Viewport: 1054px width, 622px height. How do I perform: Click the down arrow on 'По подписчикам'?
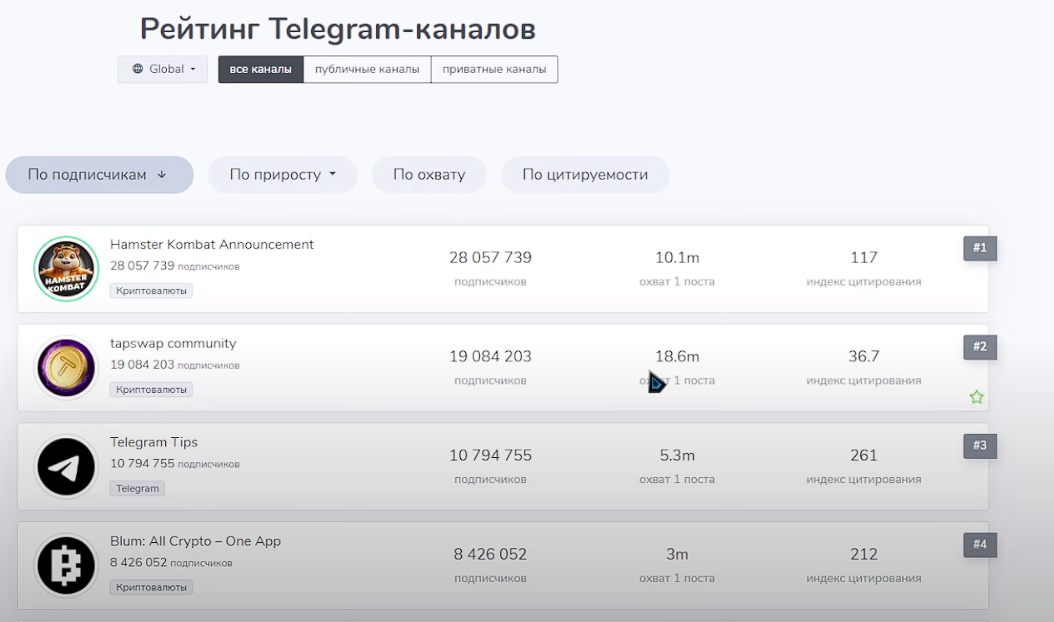pos(161,175)
